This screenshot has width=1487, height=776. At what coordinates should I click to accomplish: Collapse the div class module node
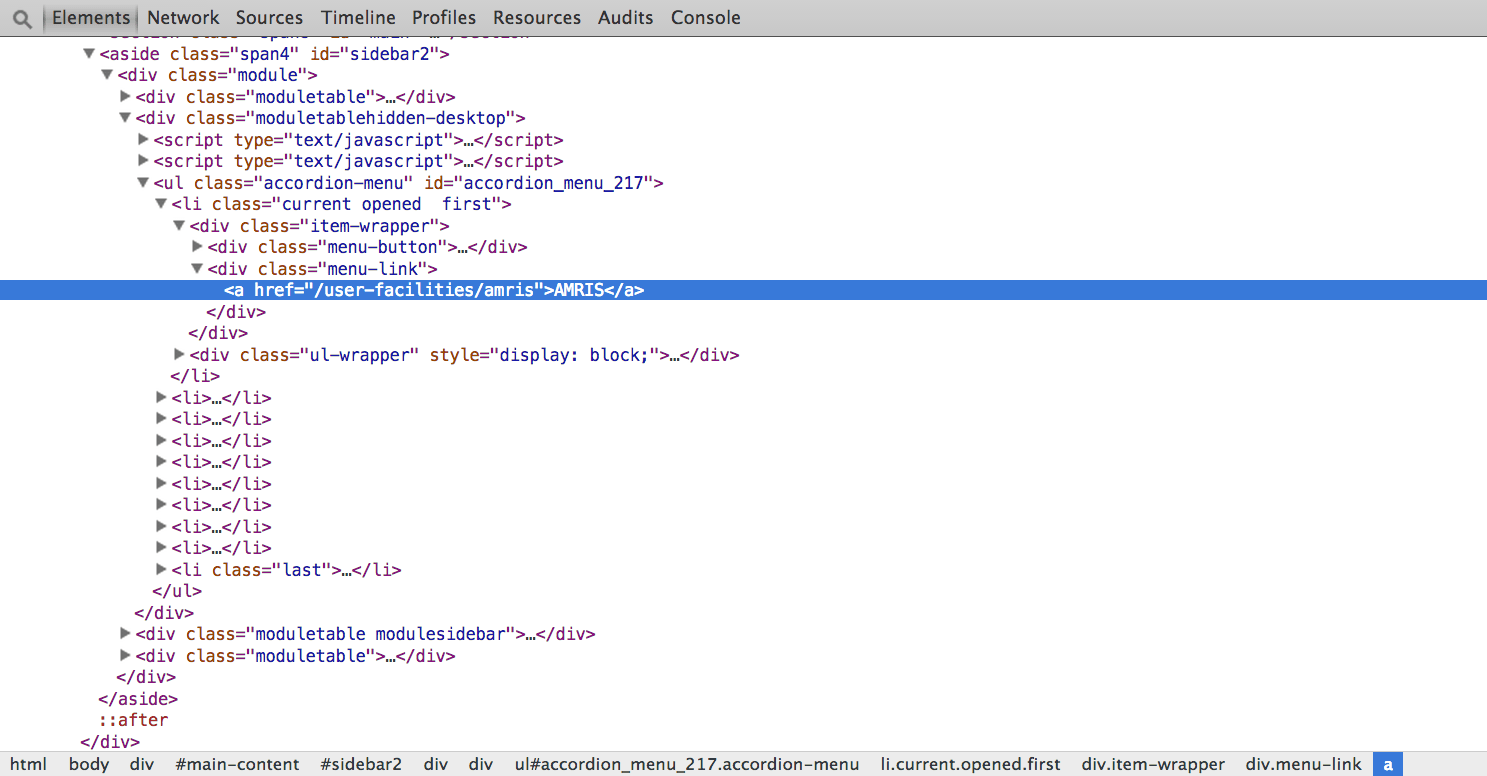108,75
